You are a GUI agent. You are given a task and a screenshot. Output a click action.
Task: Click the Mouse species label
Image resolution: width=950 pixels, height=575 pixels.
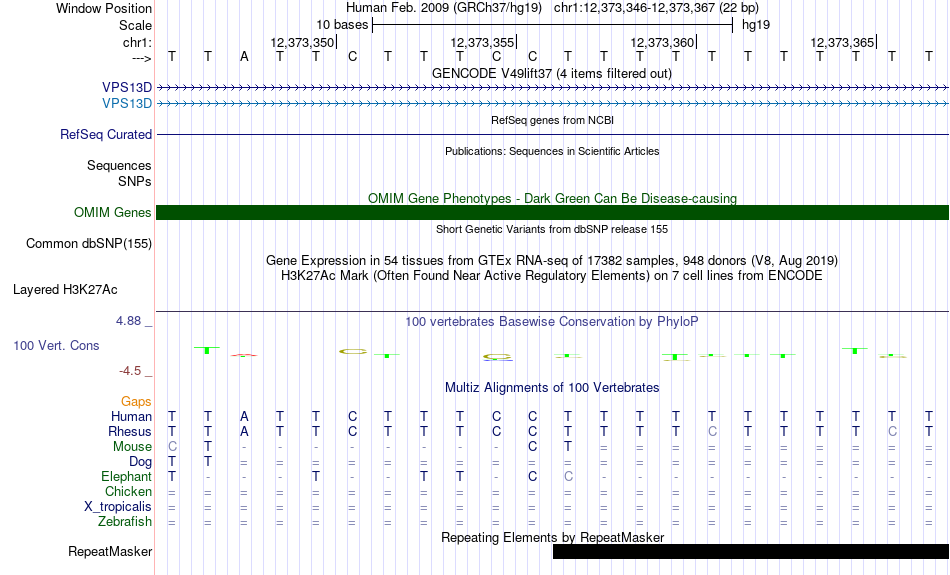[x=132, y=447]
